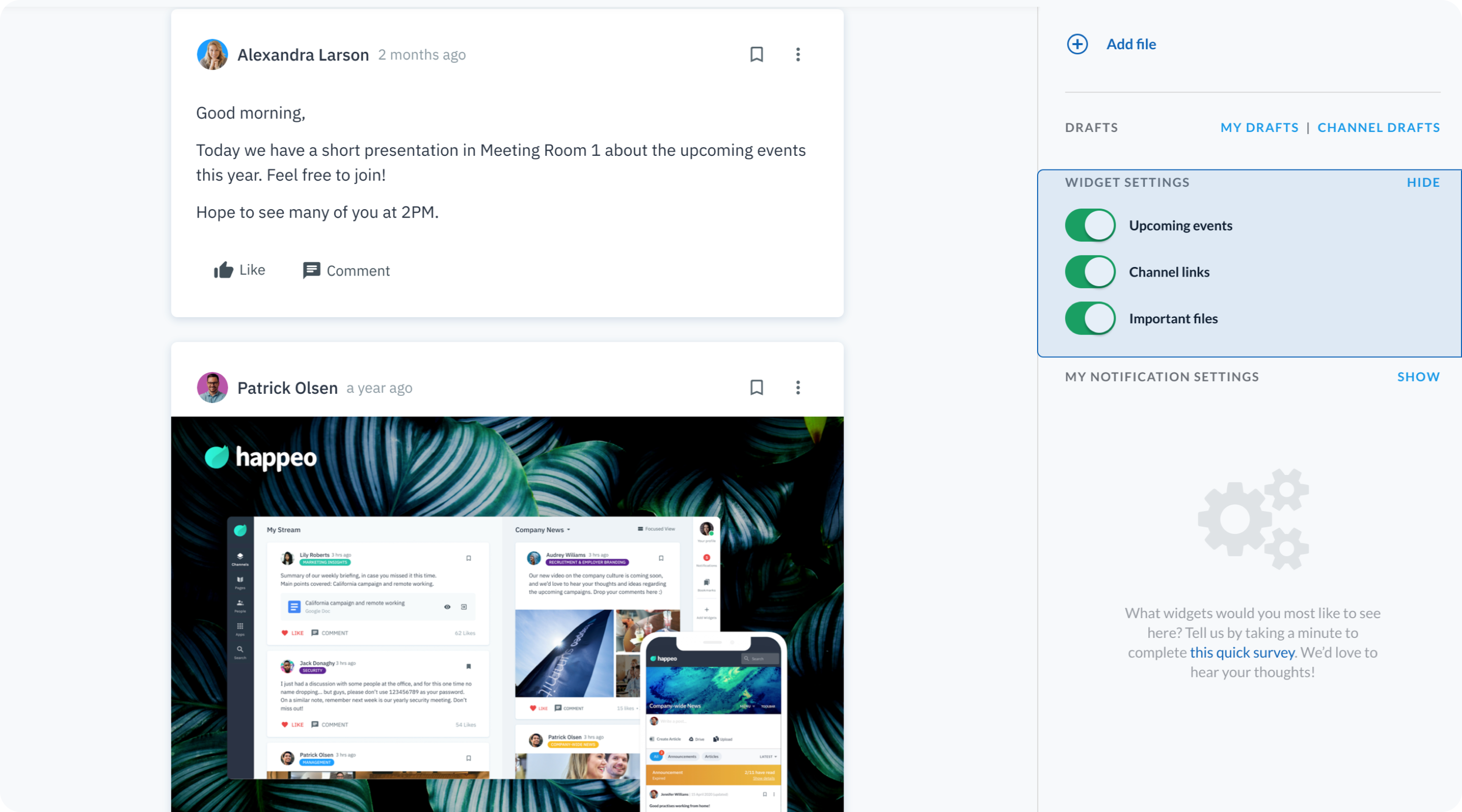Turn off the Important files widget
1462x812 pixels.
tap(1090, 318)
